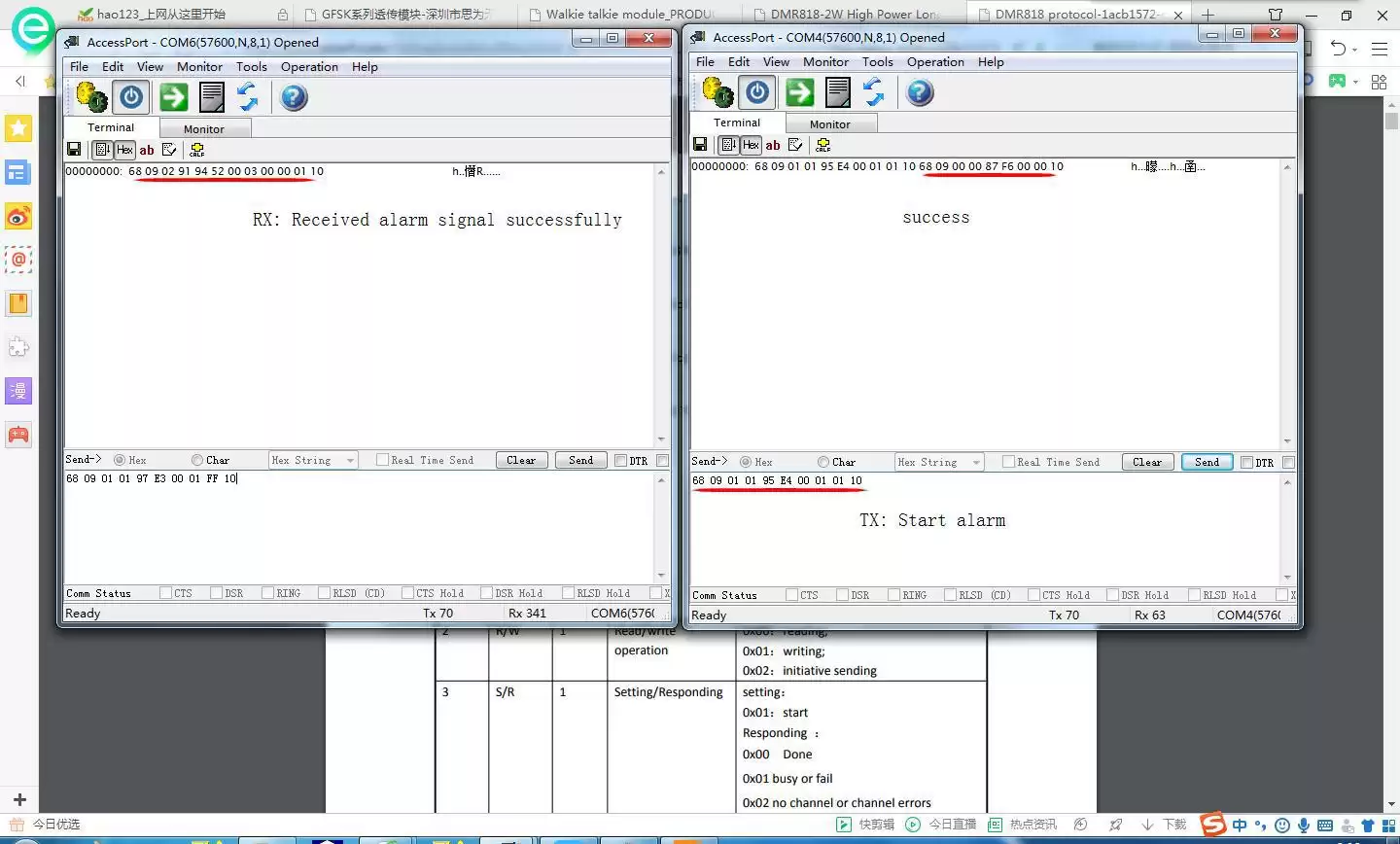The height and width of the screenshot is (844, 1400).
Task: Open the Tools menu in COM6 window
Action: [x=251, y=66]
